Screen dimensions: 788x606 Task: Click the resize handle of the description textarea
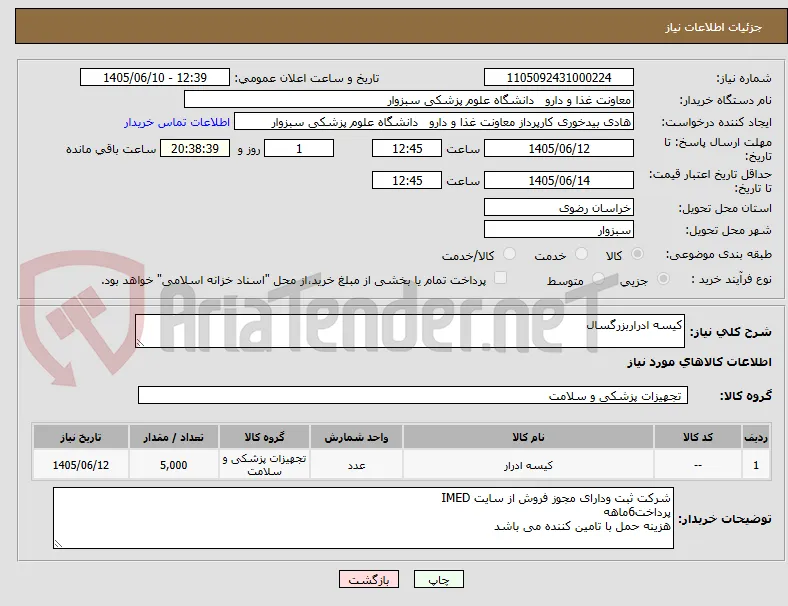[x=140, y=343]
